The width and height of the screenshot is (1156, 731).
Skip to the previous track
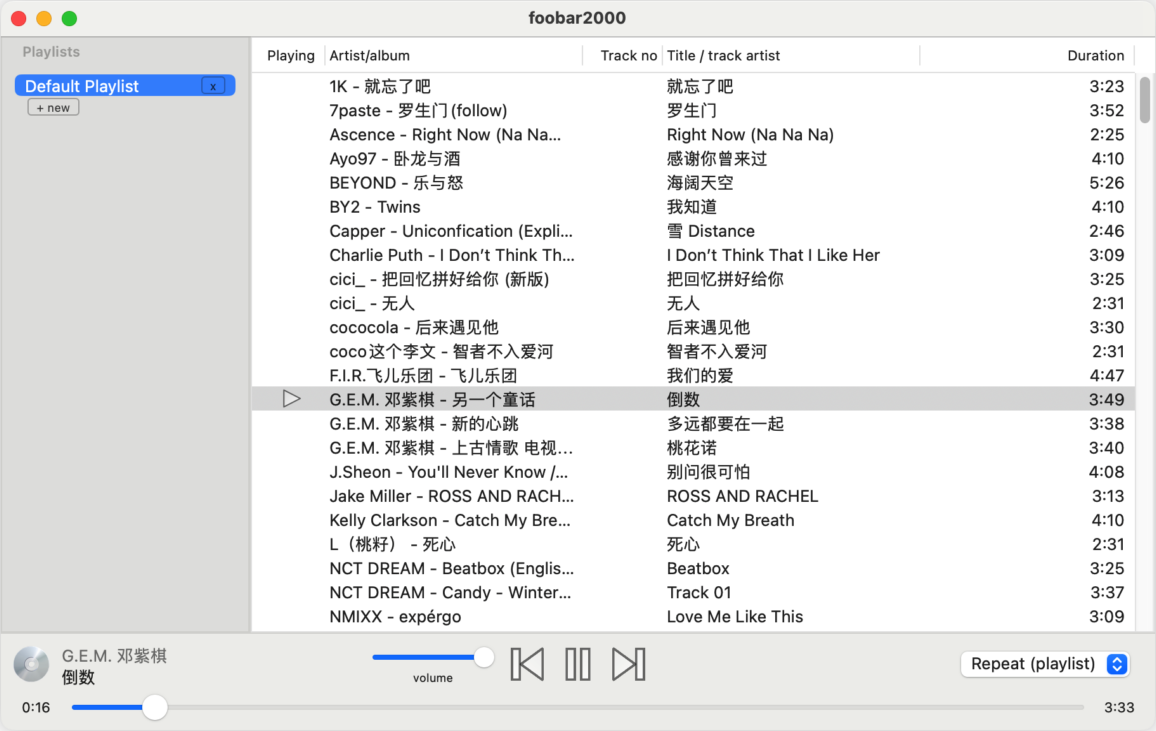click(527, 664)
